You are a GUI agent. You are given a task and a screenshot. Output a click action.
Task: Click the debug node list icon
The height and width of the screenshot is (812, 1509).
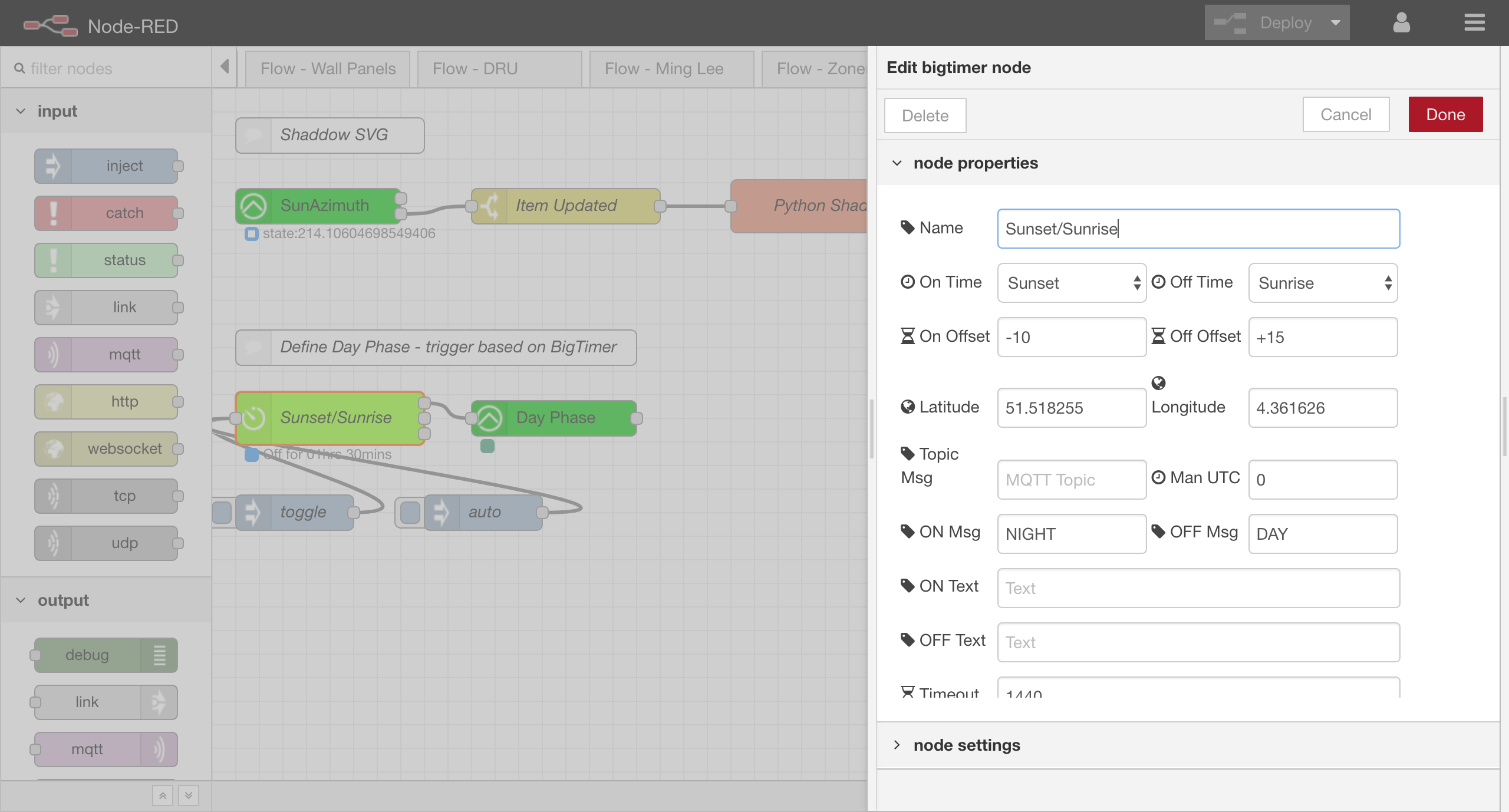[x=159, y=655]
